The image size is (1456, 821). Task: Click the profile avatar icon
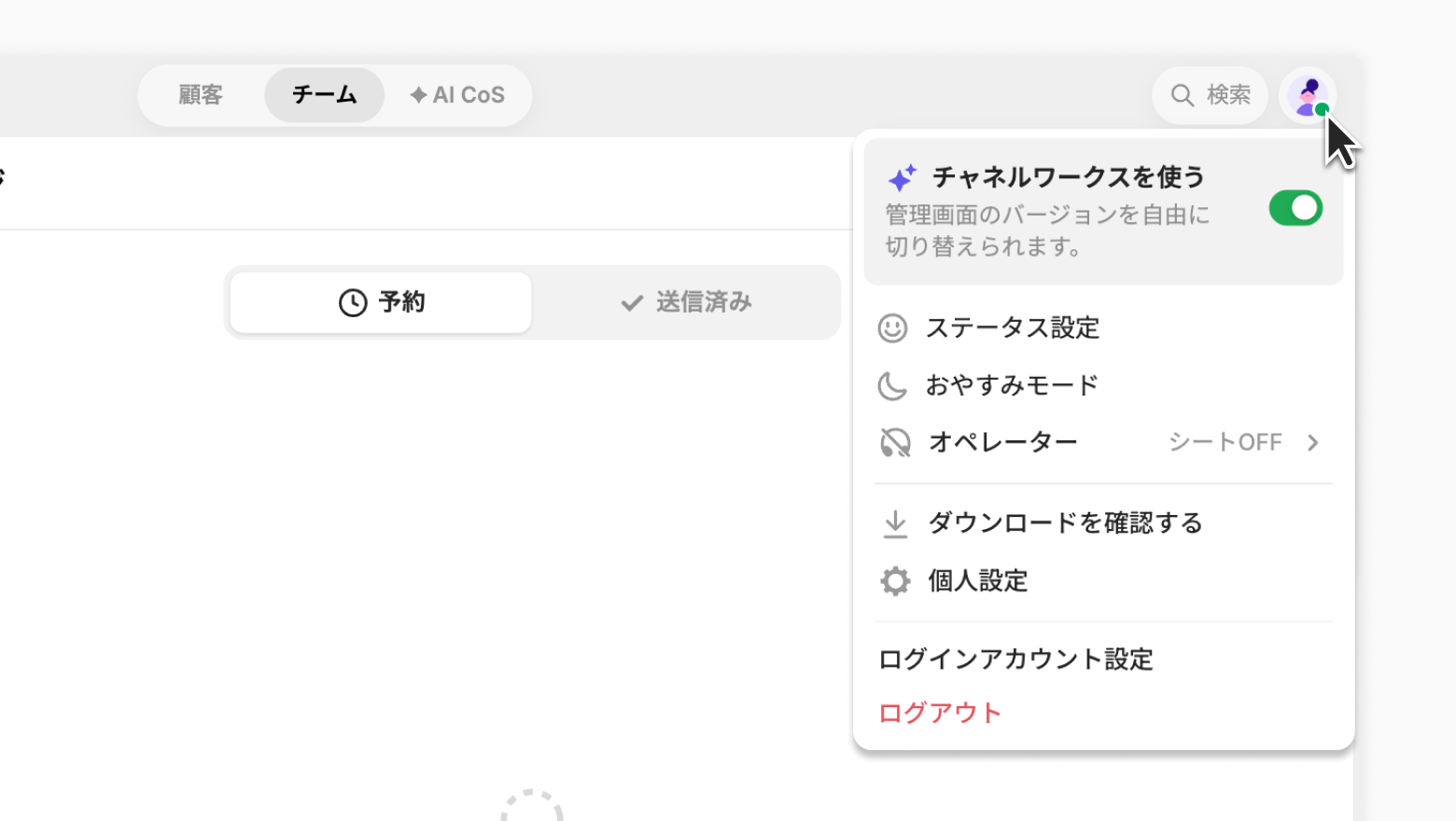click(1308, 95)
